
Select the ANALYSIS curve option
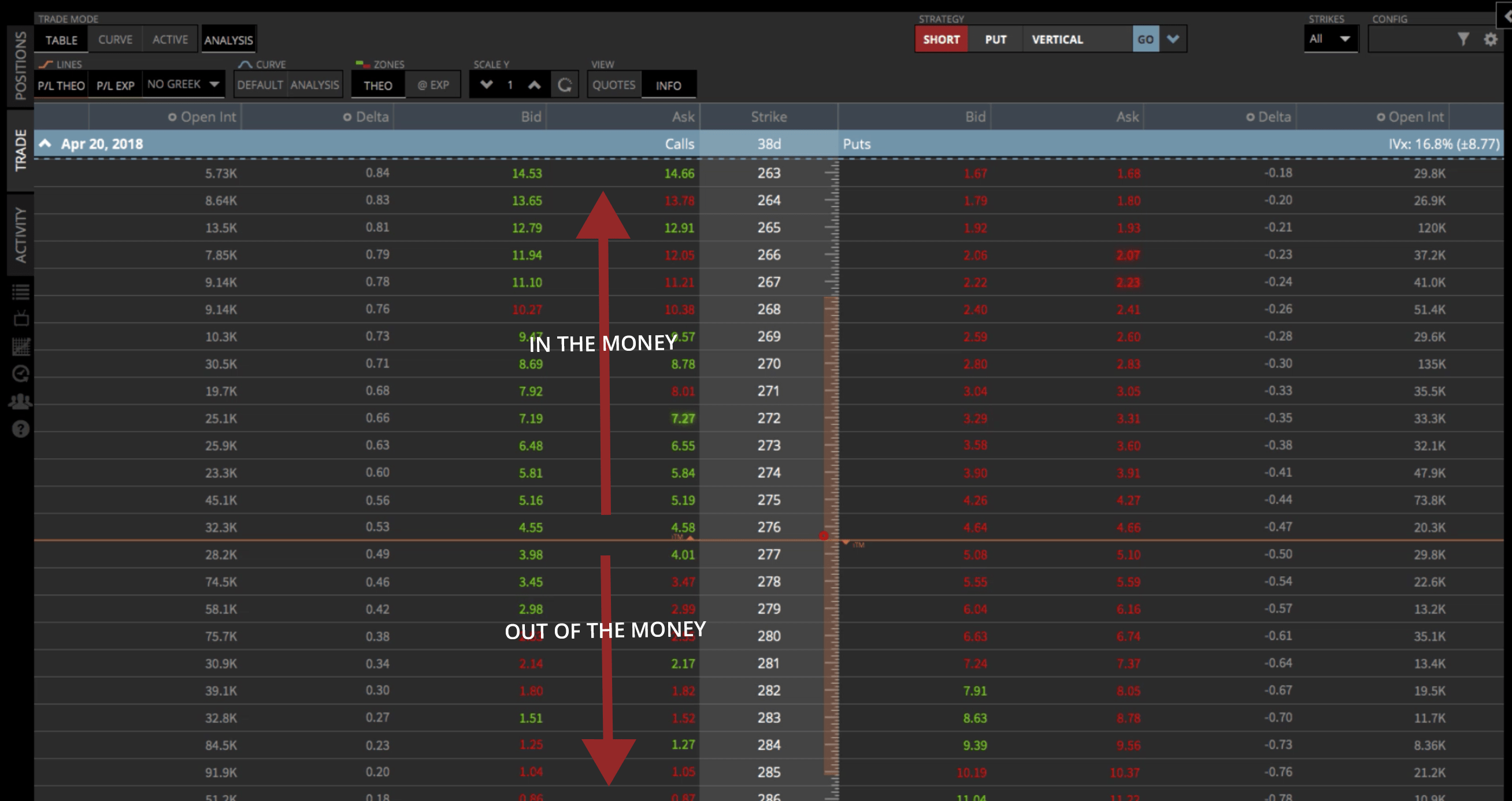(314, 85)
